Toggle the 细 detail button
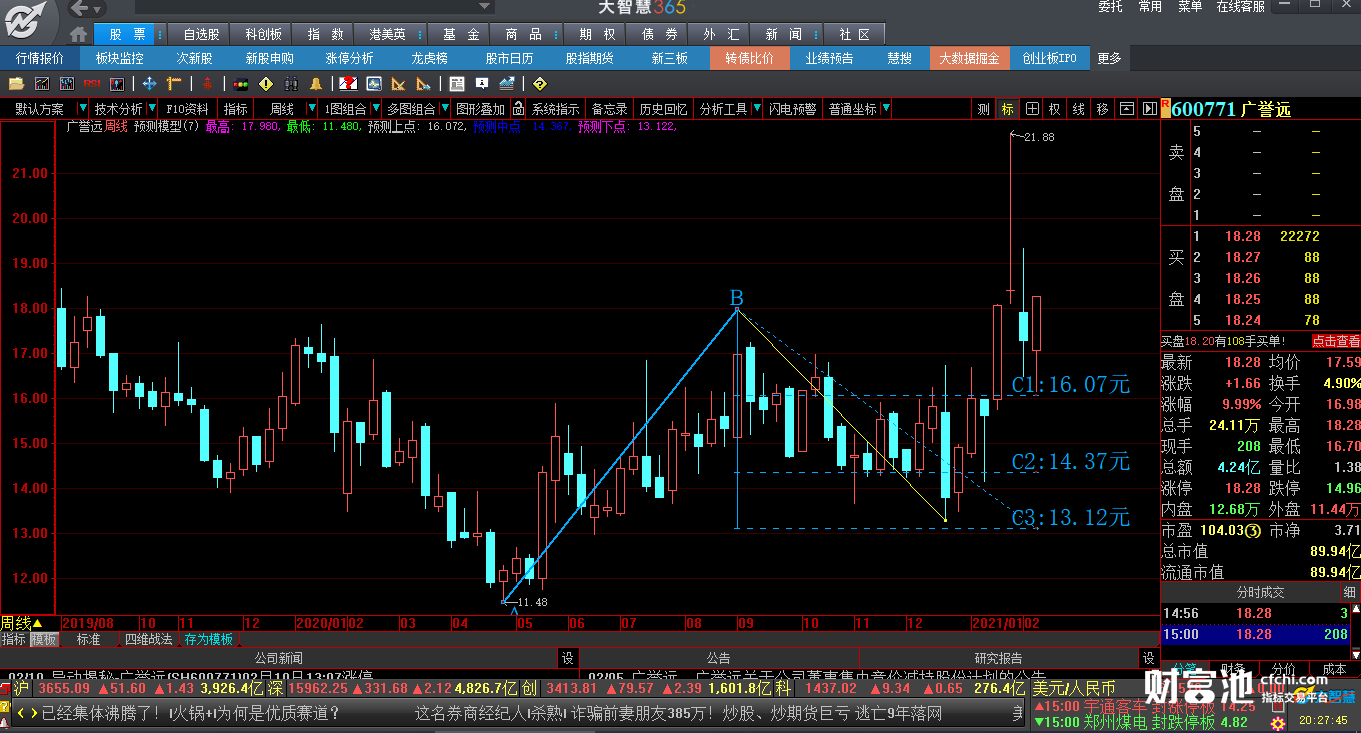 coord(1350,593)
